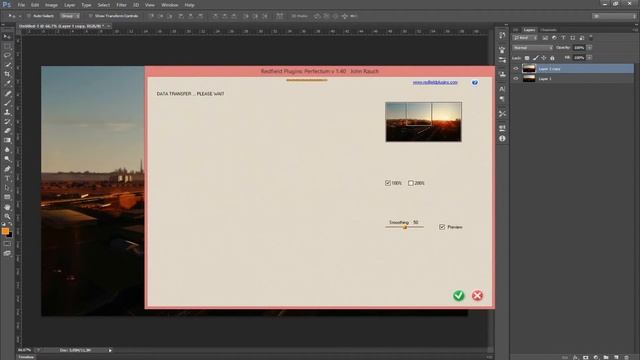Viewport: 640px width, 360px height.
Task: Select the Crop tool
Action: pos(7,74)
